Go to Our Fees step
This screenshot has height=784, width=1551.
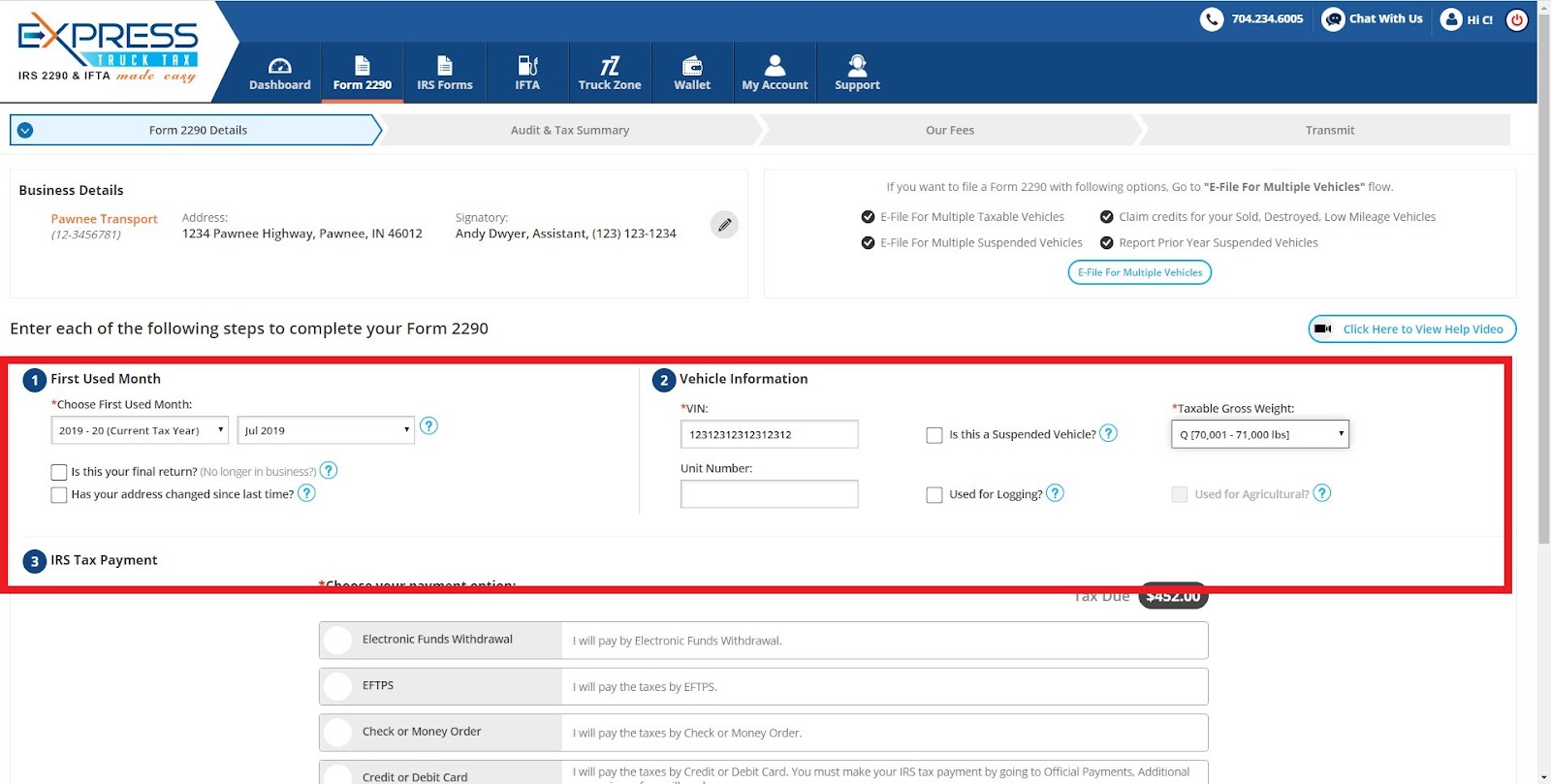click(x=950, y=130)
